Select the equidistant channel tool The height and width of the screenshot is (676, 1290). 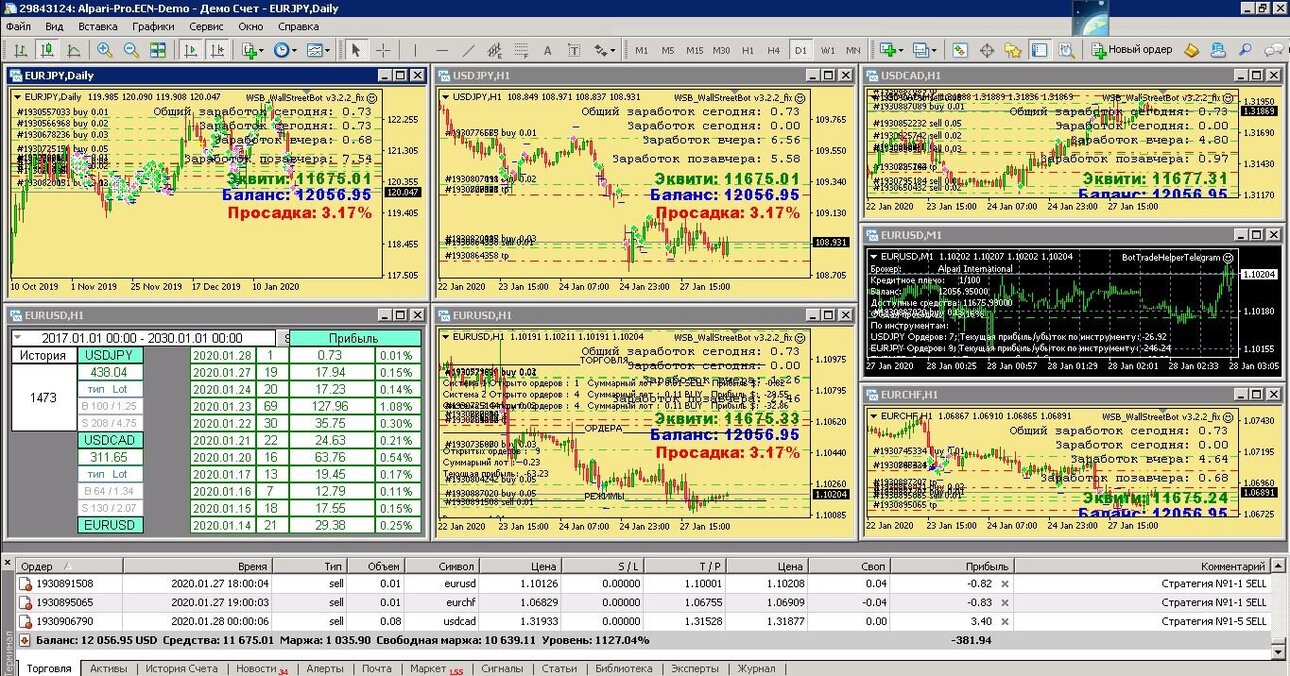tap(494, 50)
